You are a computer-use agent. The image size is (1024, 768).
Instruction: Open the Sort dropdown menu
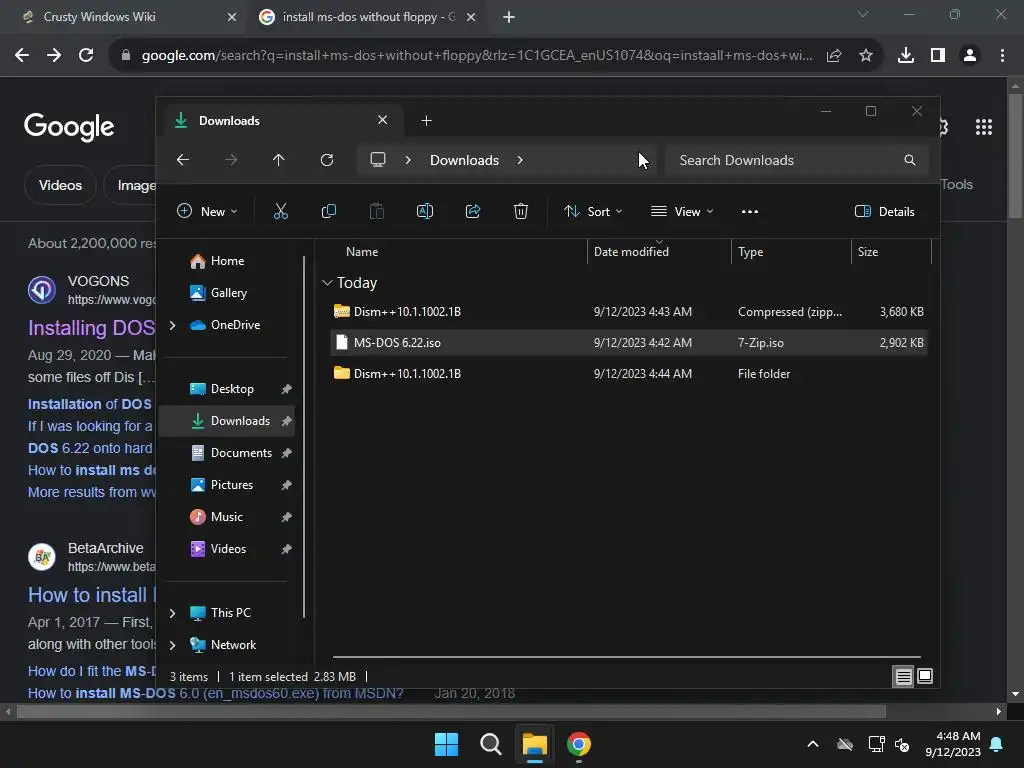coord(594,211)
